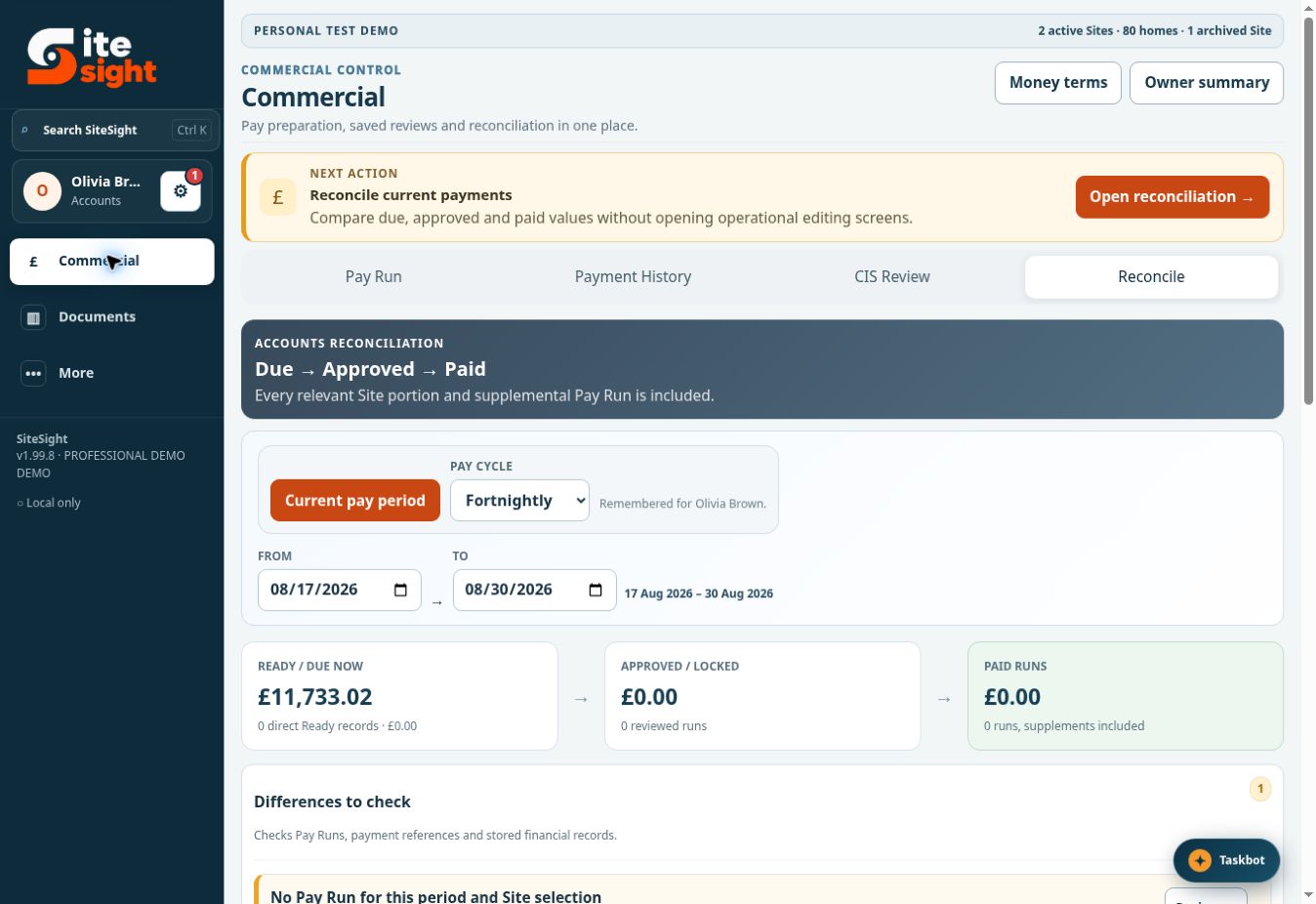1316x904 pixels.
Task: Click Olivia Brown's avatar circle
Action: pos(42,191)
